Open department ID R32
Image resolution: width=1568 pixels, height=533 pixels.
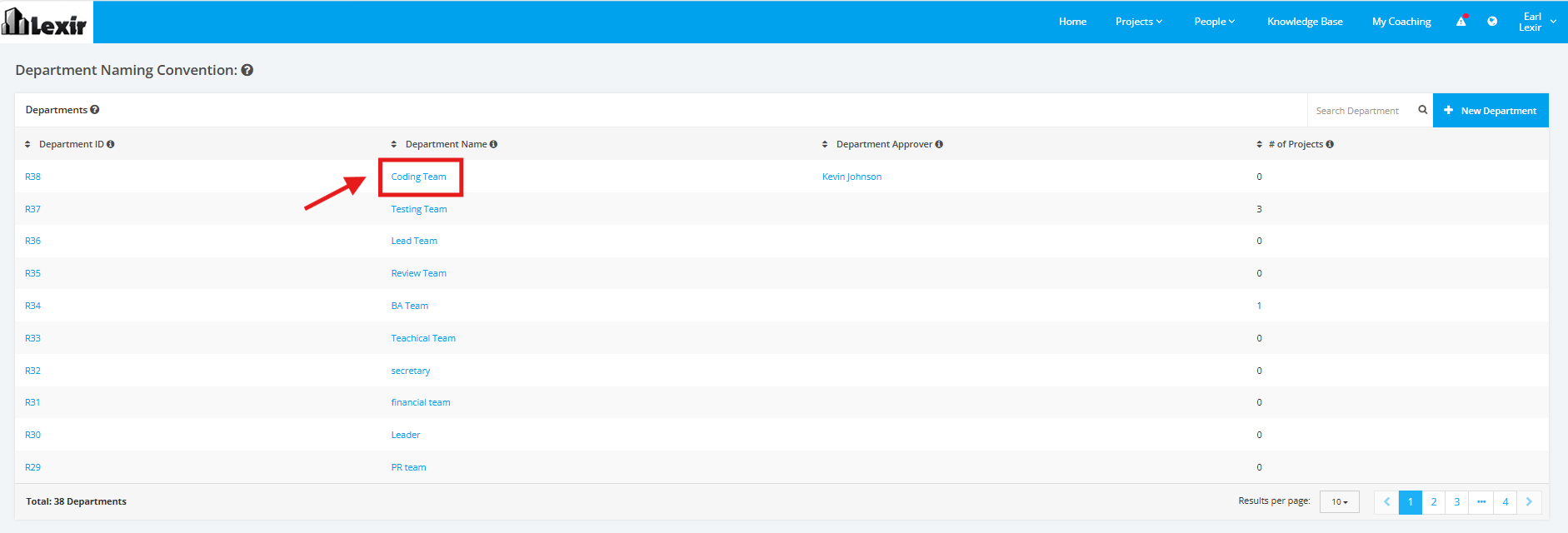(32, 371)
